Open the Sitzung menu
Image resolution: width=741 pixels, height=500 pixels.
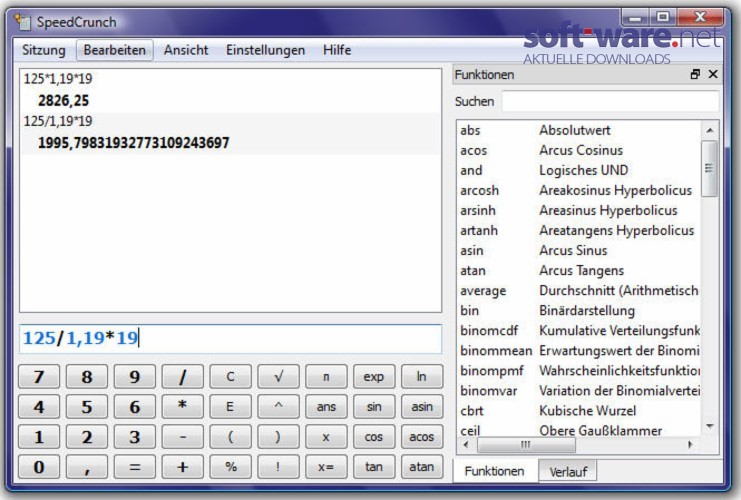coord(43,50)
